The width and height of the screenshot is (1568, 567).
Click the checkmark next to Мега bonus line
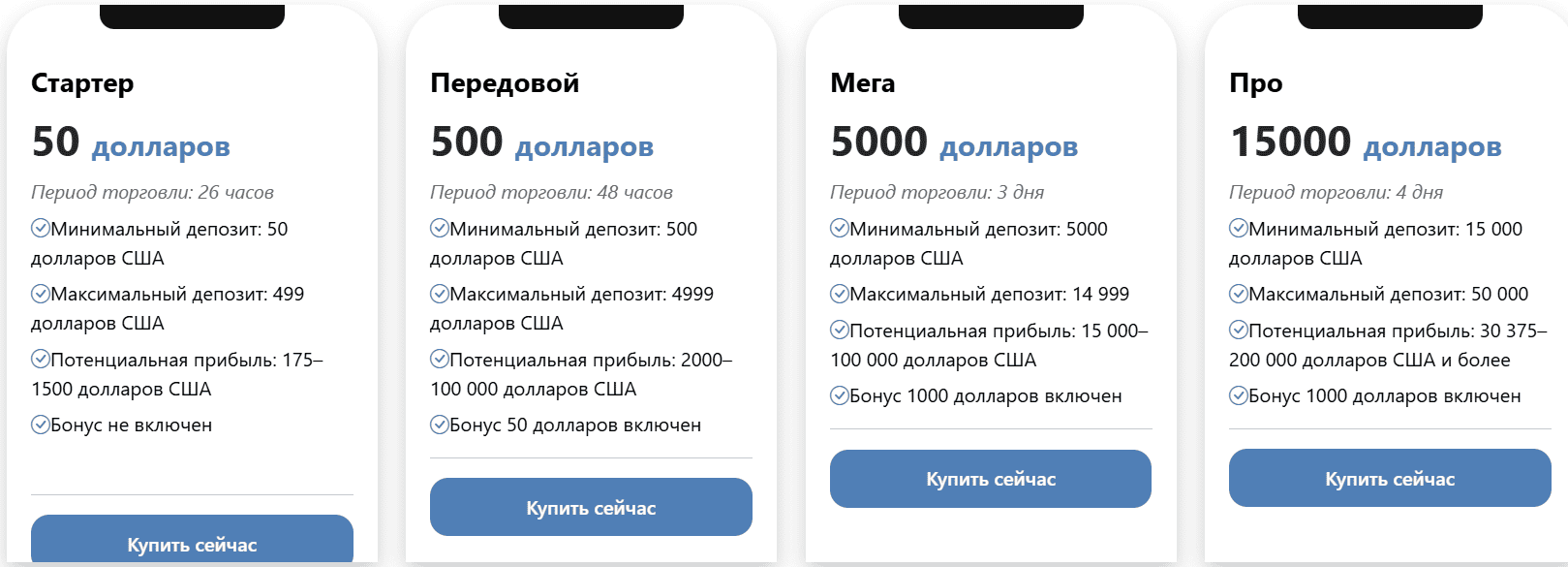point(839,395)
